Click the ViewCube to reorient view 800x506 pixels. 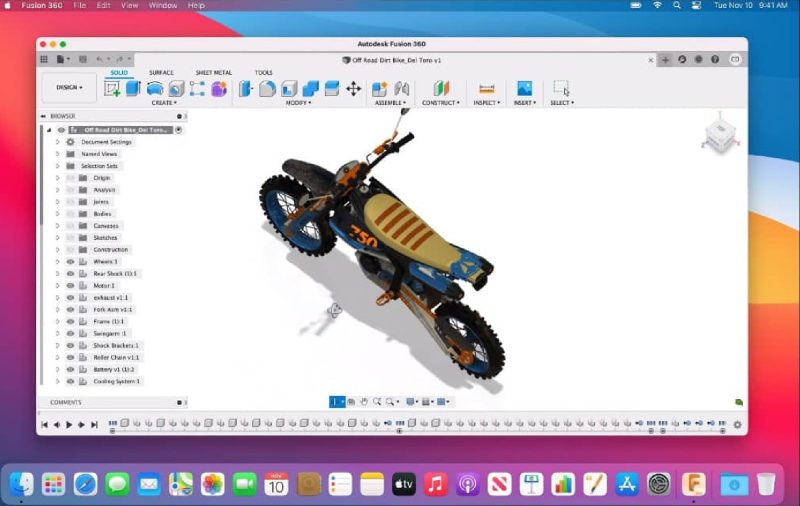(720, 135)
